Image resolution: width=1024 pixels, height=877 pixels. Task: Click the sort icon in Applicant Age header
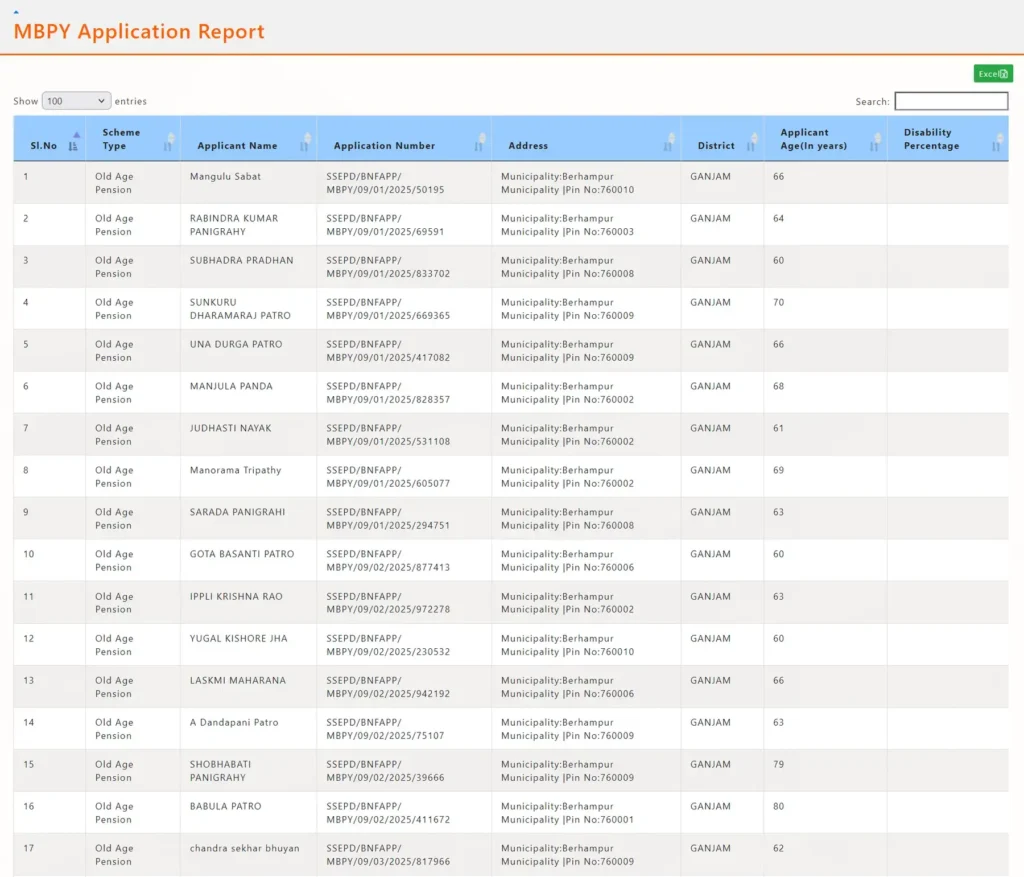(875, 142)
